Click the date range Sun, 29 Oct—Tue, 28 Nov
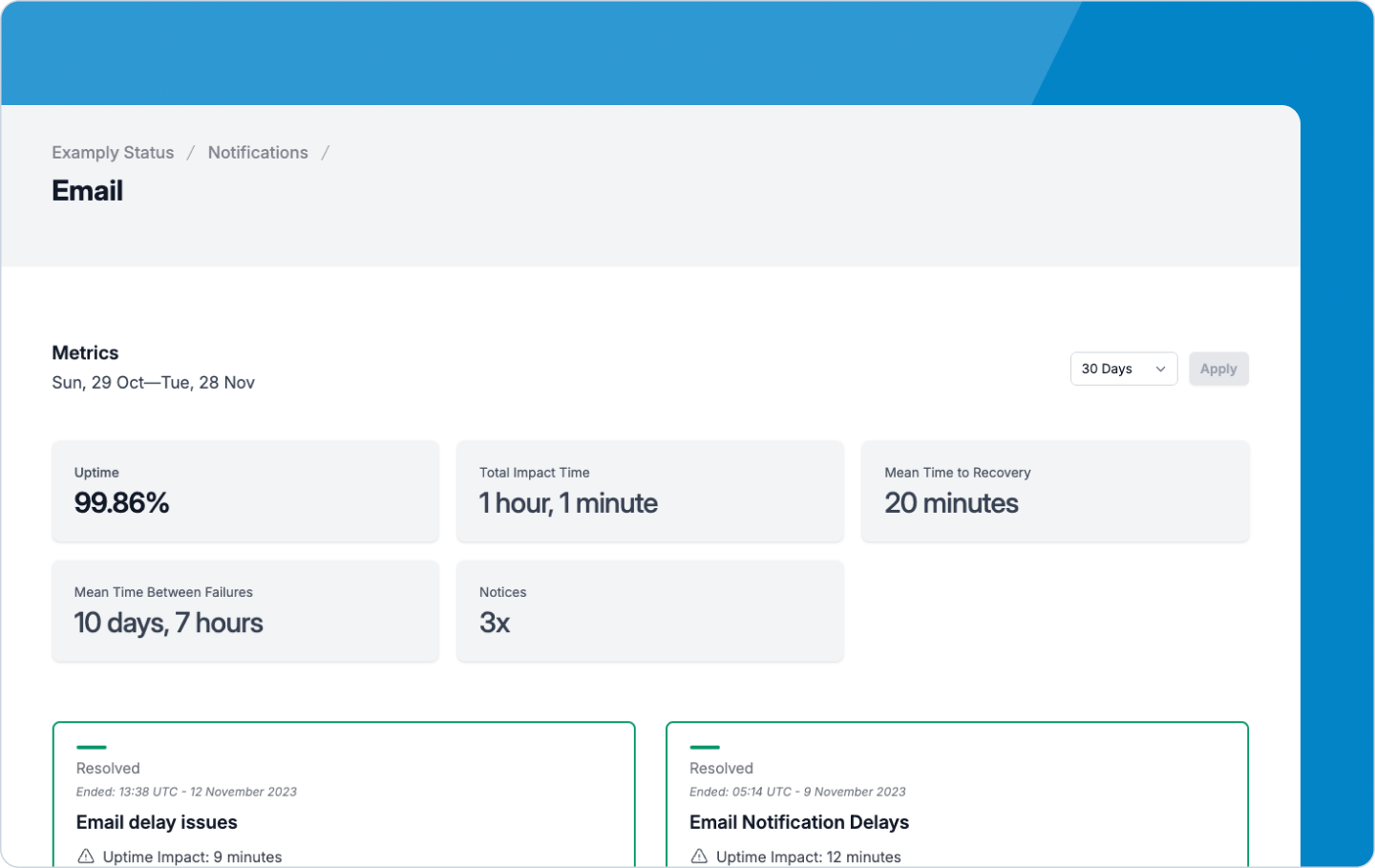The width and height of the screenshot is (1375, 868). pos(153,383)
